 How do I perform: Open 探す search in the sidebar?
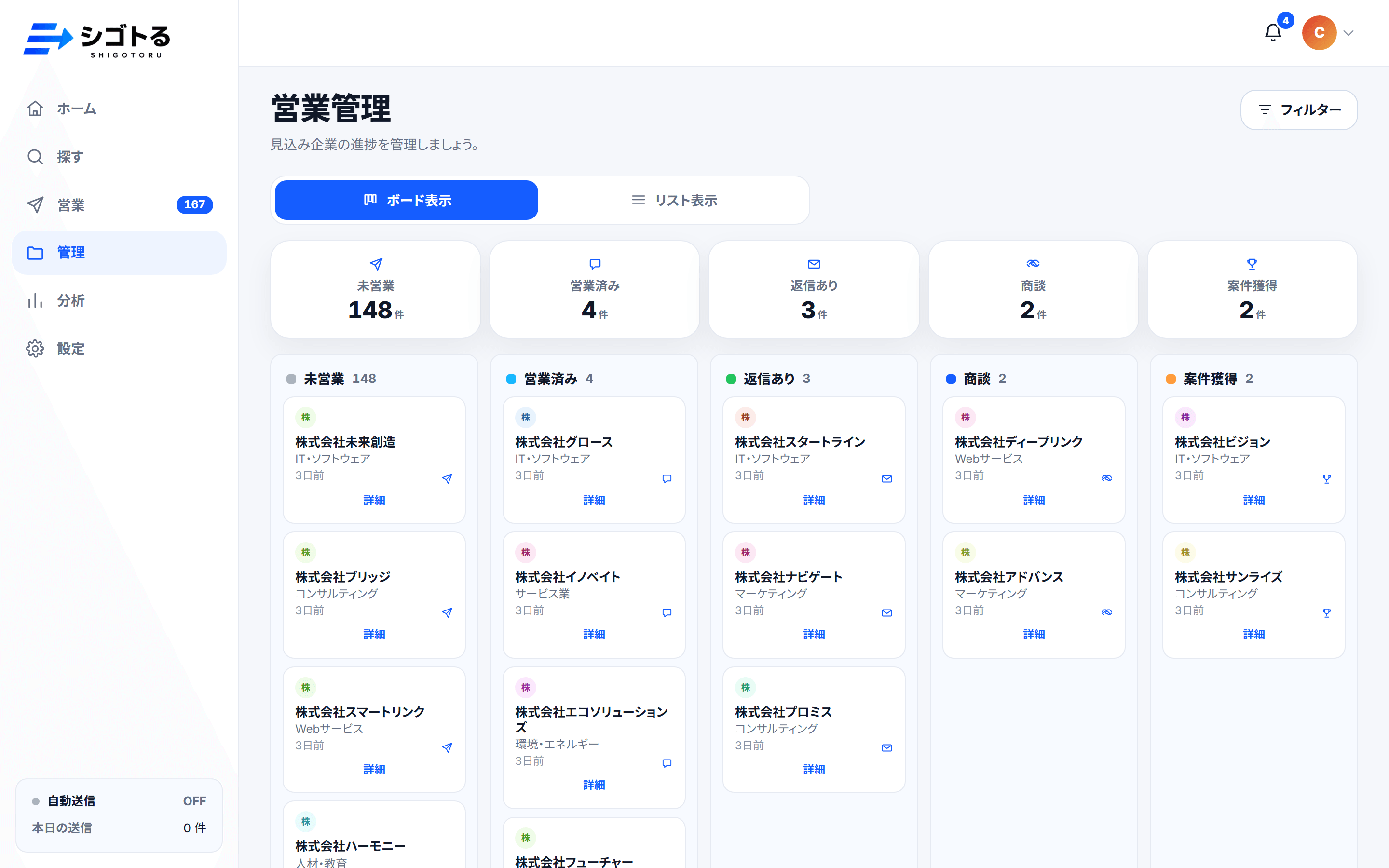(x=119, y=157)
